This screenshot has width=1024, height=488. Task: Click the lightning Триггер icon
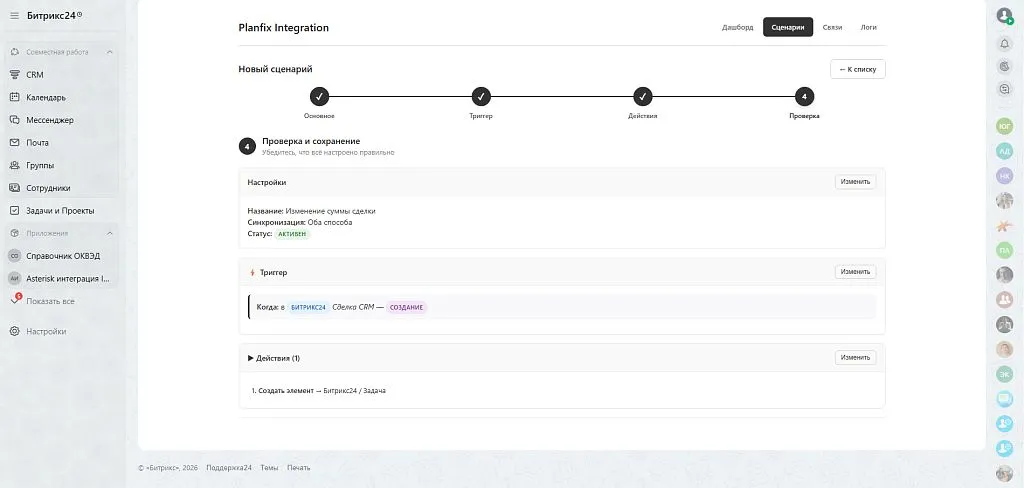pyautogui.click(x=252, y=272)
